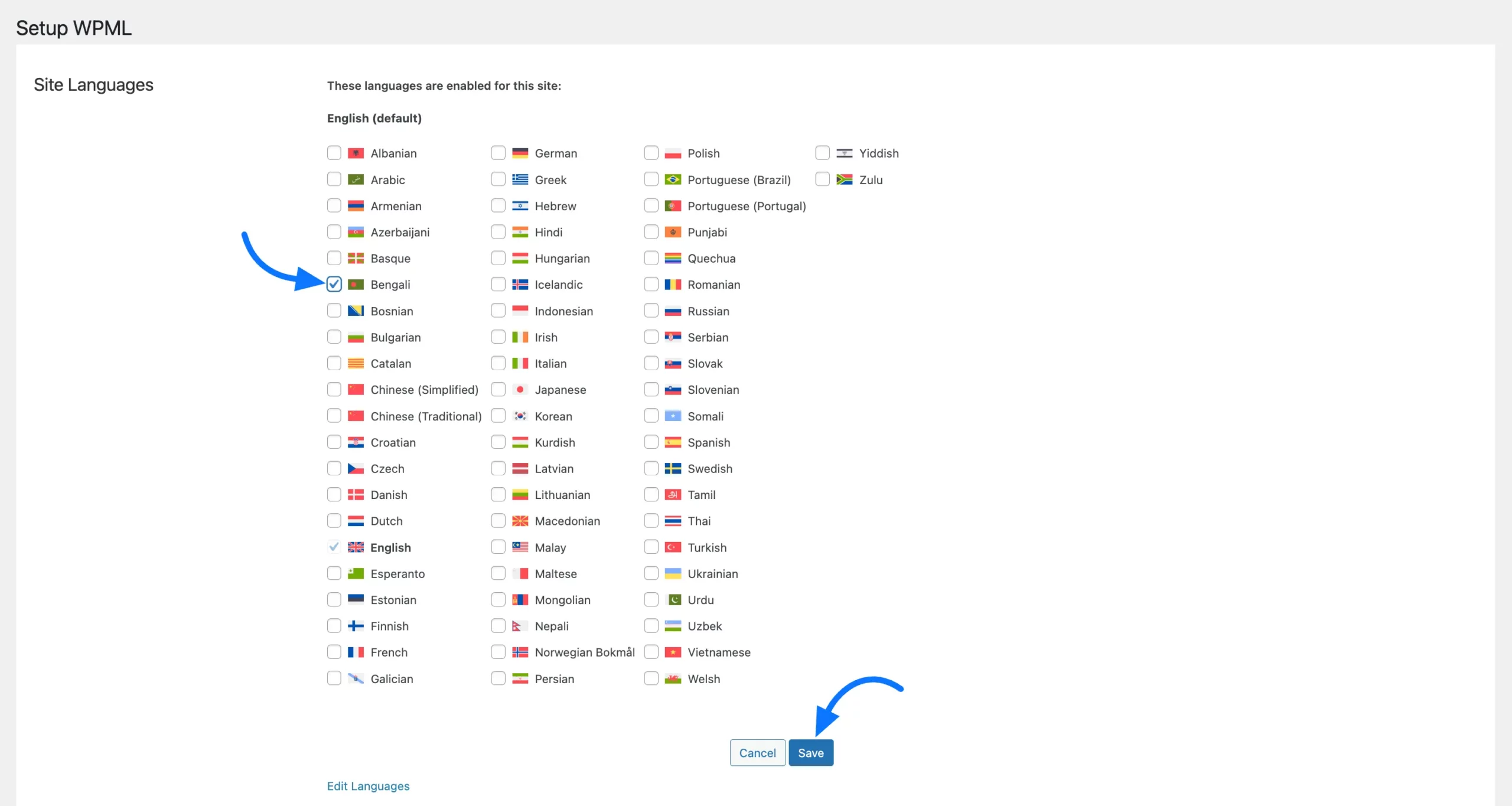
Task: Click the Greek flag icon
Action: point(520,180)
